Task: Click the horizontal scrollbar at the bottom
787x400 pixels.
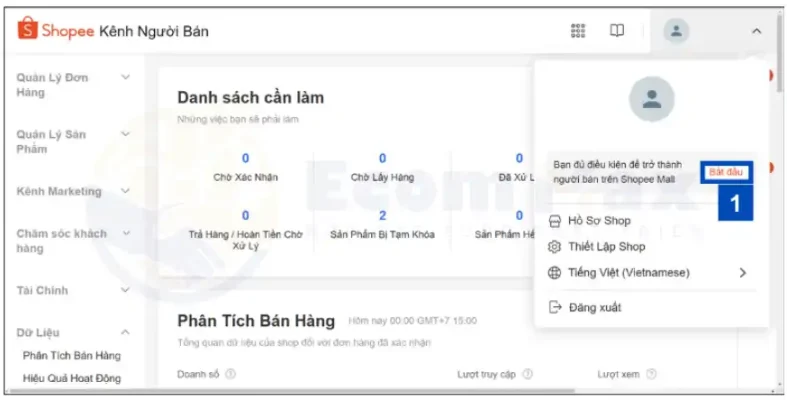Action: tap(291, 390)
